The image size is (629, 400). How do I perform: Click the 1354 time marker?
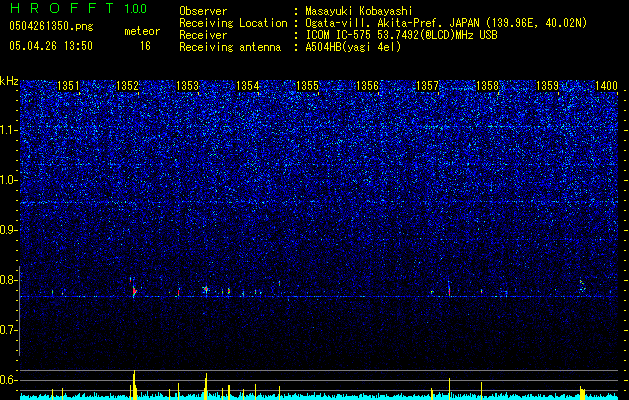click(248, 86)
